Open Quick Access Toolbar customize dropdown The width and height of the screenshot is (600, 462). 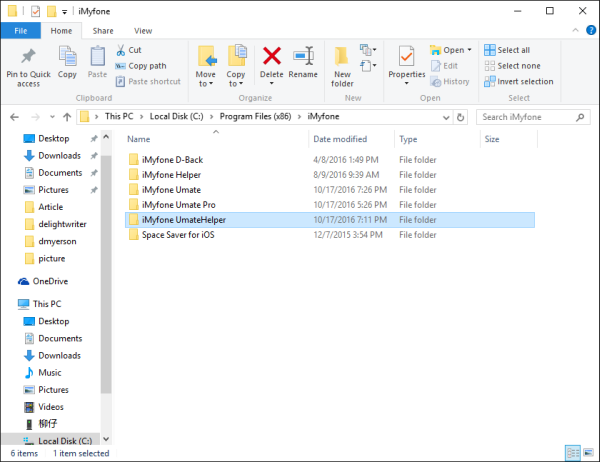(x=65, y=12)
